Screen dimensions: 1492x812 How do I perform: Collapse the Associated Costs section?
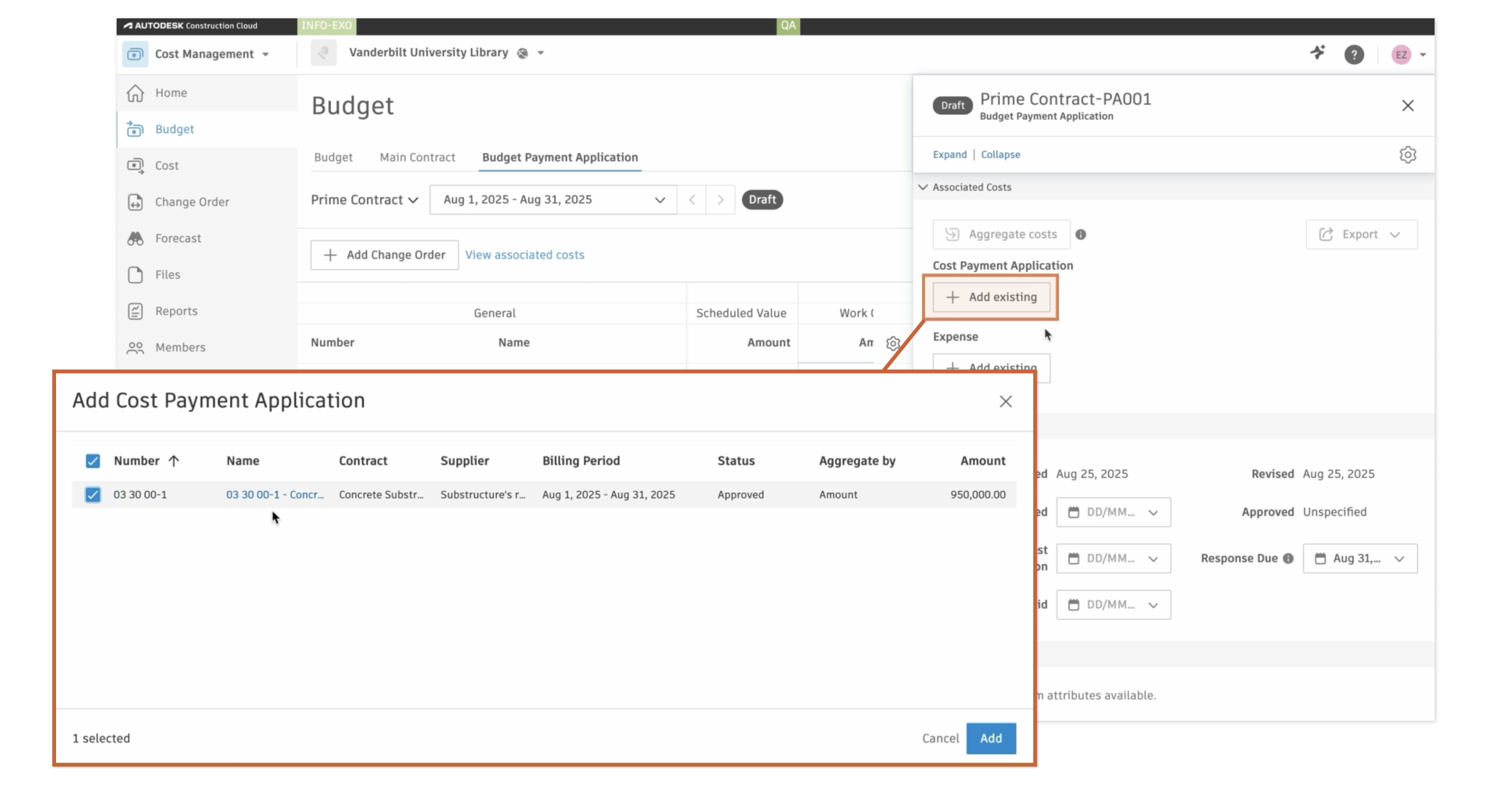click(x=923, y=187)
